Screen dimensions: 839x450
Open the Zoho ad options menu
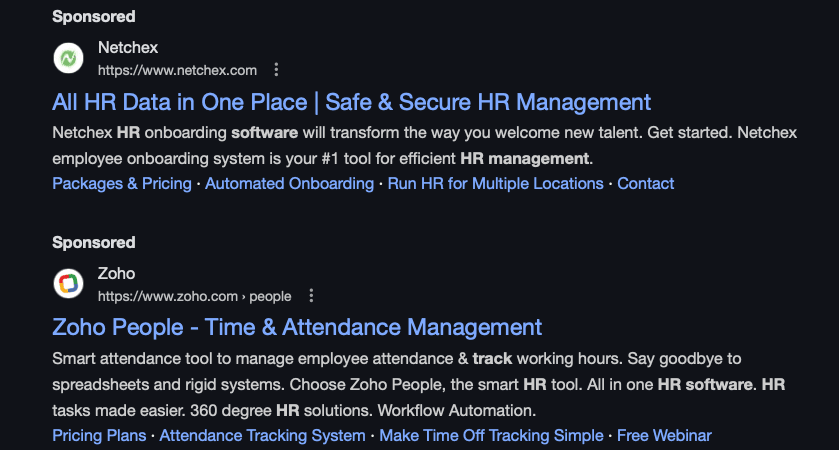pyautogui.click(x=311, y=296)
